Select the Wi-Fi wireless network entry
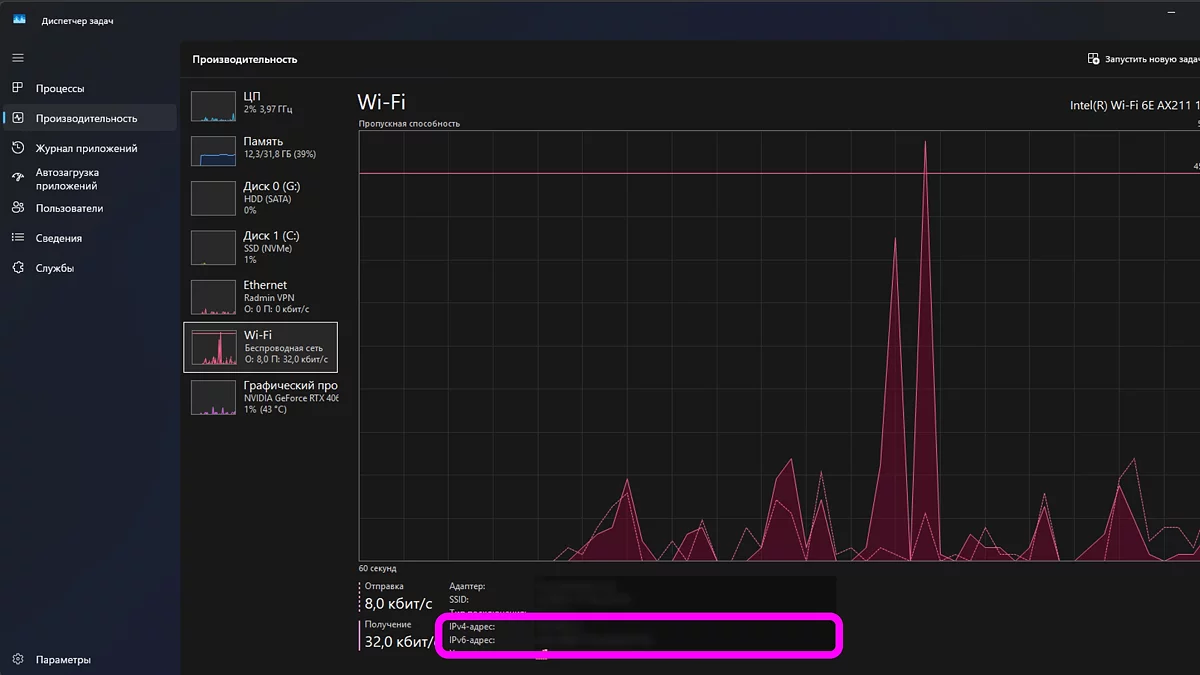Viewport: 1200px width, 675px height. pyautogui.click(x=262, y=346)
